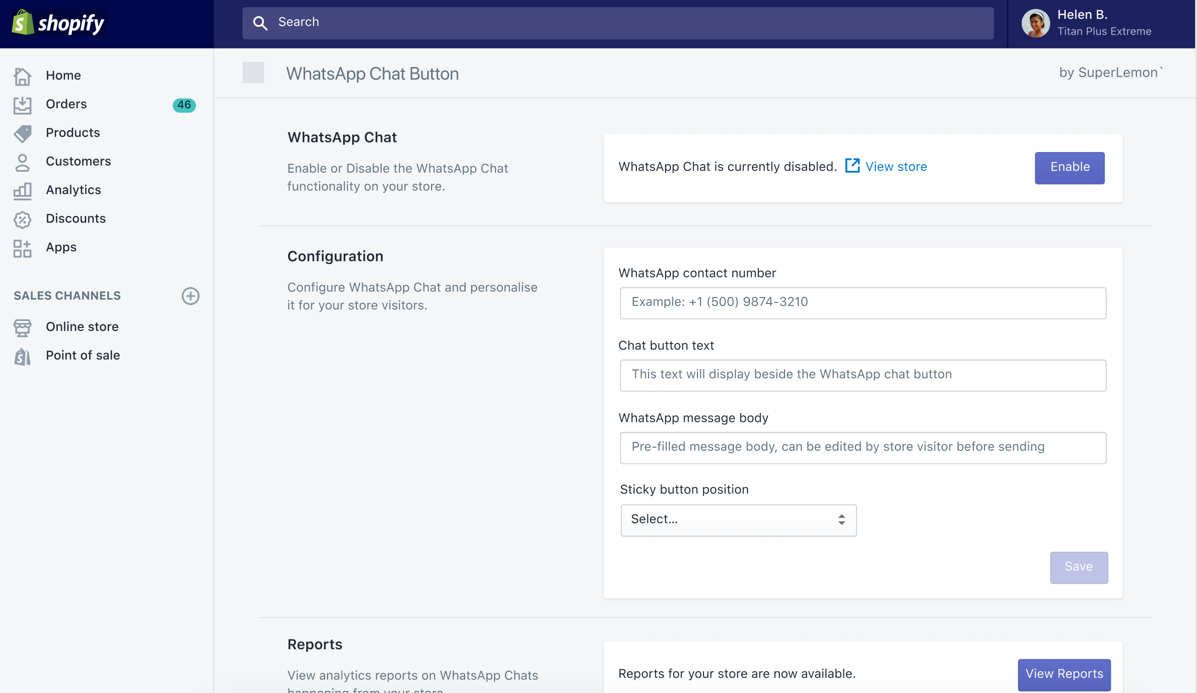This screenshot has height=693, width=1197.
Task: Click the Save button
Action: click(x=1079, y=567)
